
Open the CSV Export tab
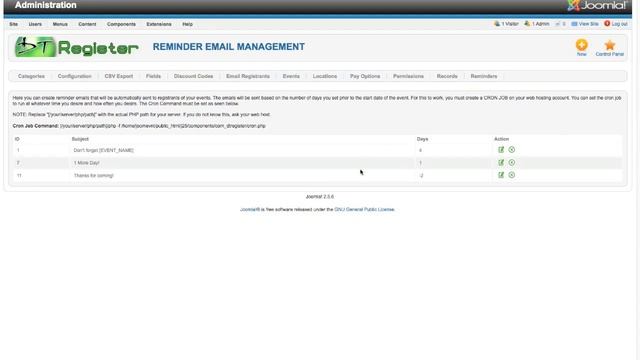[119, 76]
